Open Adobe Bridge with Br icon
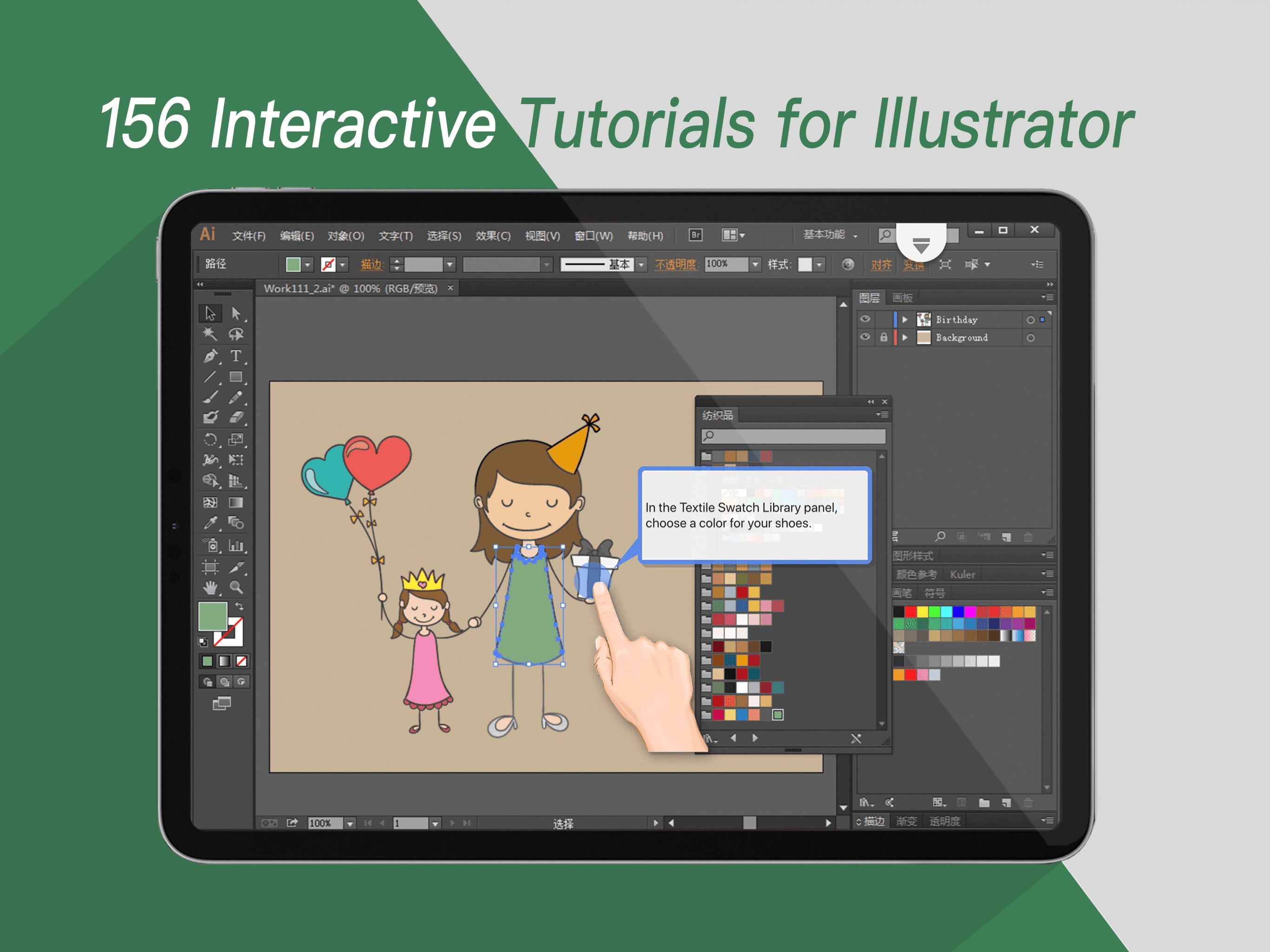Viewport: 1270px width, 952px height. 695,235
